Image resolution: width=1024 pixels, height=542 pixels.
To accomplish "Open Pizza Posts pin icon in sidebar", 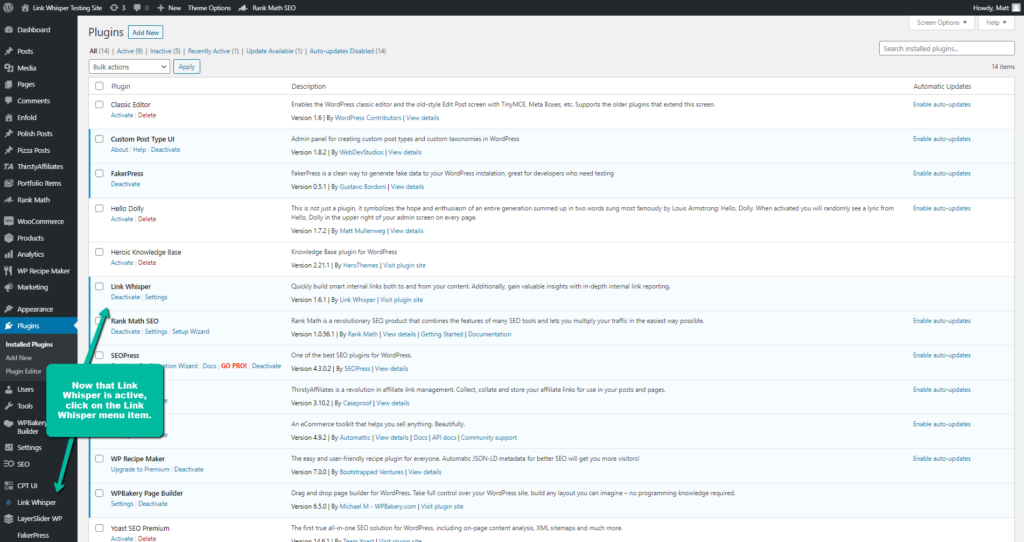I will [x=8, y=150].
